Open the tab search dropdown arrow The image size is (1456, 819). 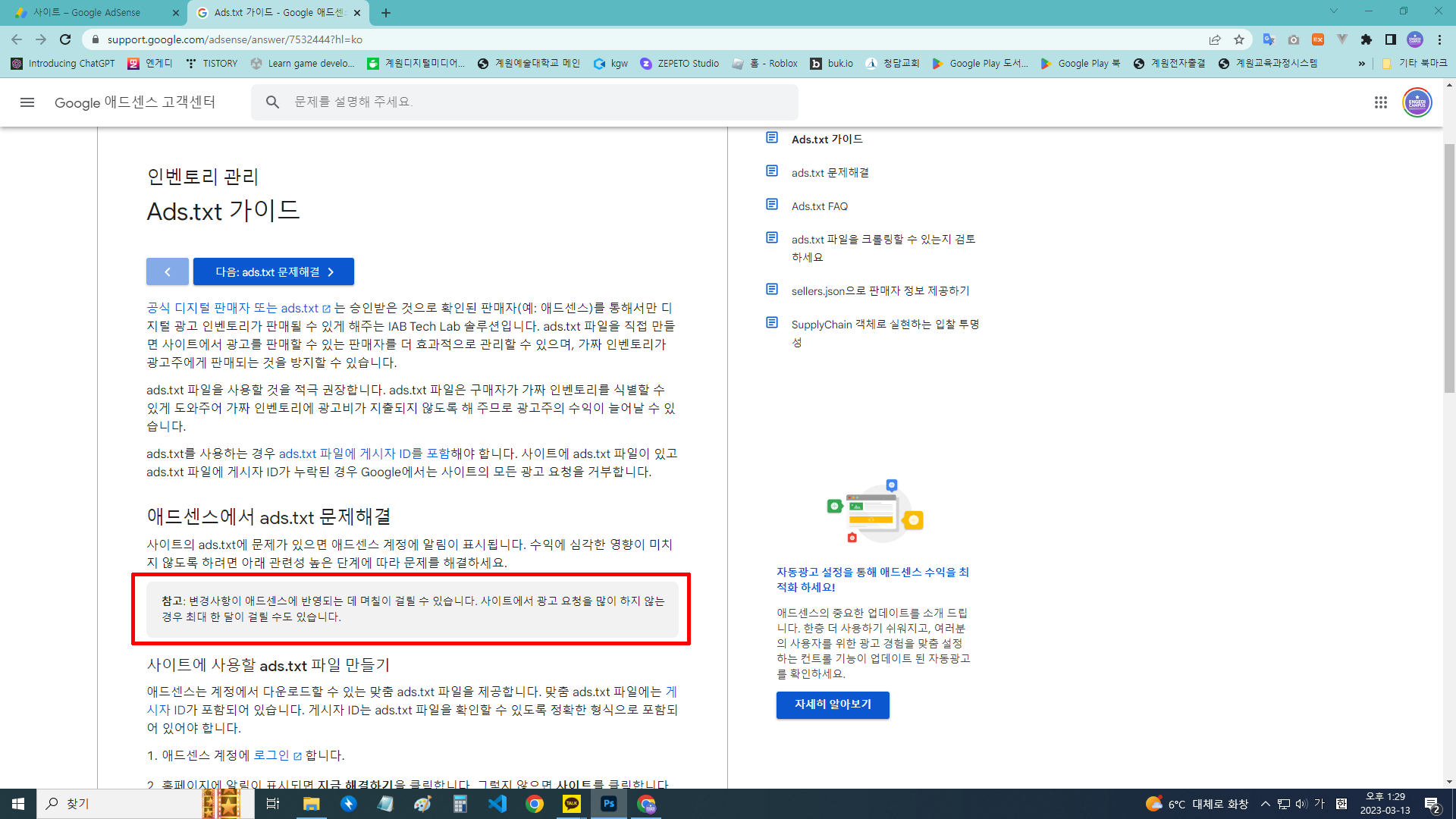pyautogui.click(x=1333, y=11)
